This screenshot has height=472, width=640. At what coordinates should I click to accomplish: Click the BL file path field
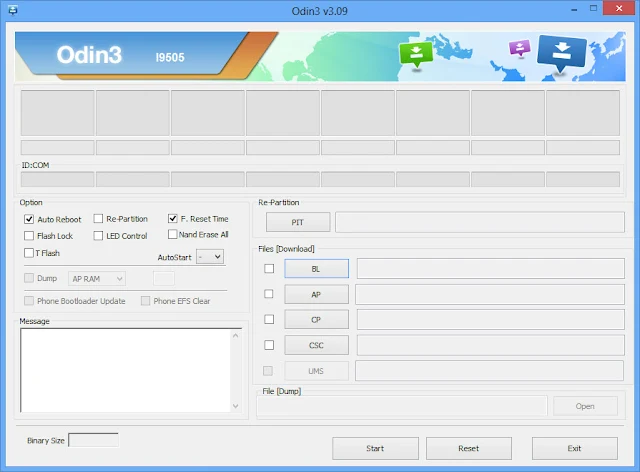(x=491, y=268)
